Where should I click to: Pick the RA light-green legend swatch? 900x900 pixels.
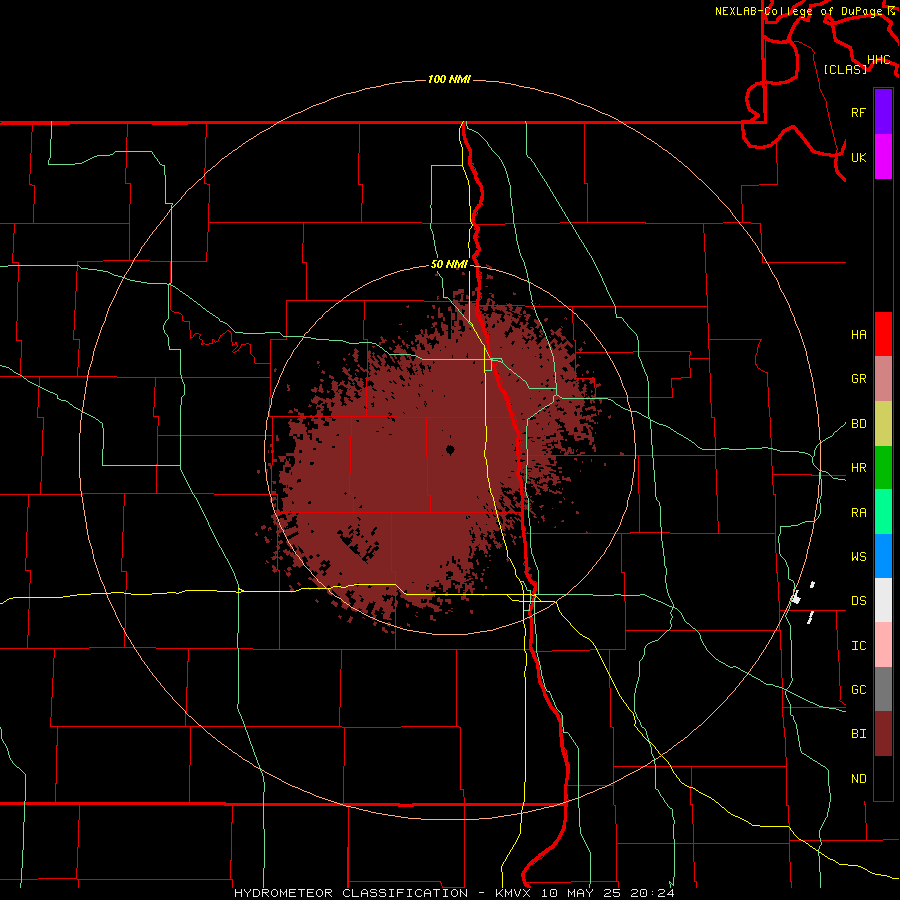point(883,512)
